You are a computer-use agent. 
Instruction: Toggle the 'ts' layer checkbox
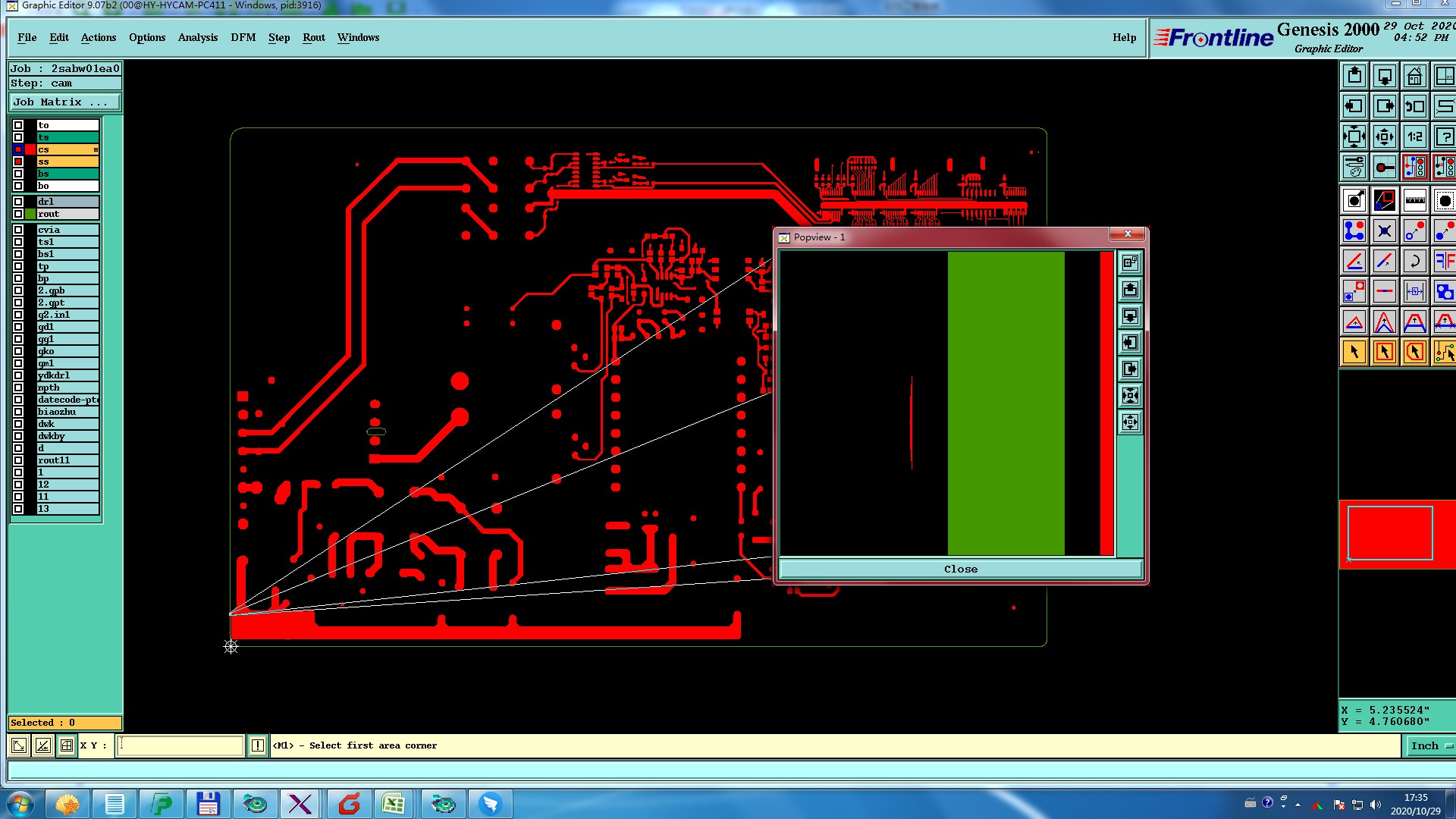point(18,137)
